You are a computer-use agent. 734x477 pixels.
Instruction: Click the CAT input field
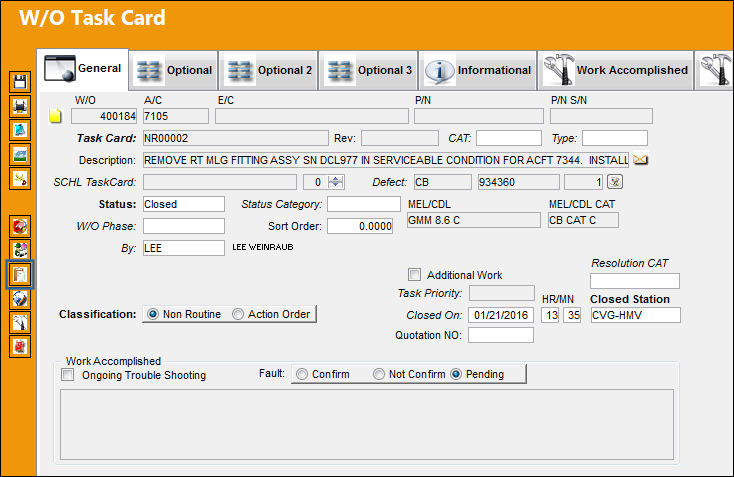click(x=509, y=138)
